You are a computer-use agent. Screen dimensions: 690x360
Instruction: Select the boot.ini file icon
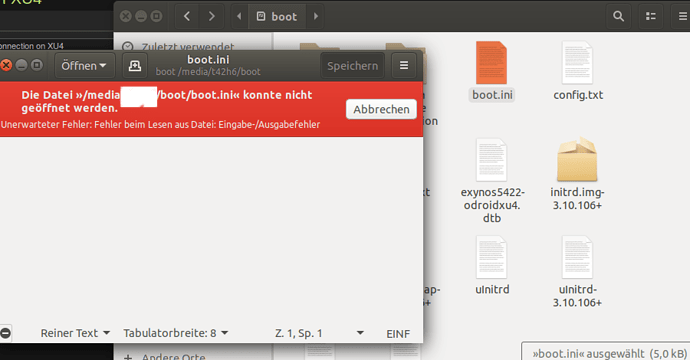492,63
